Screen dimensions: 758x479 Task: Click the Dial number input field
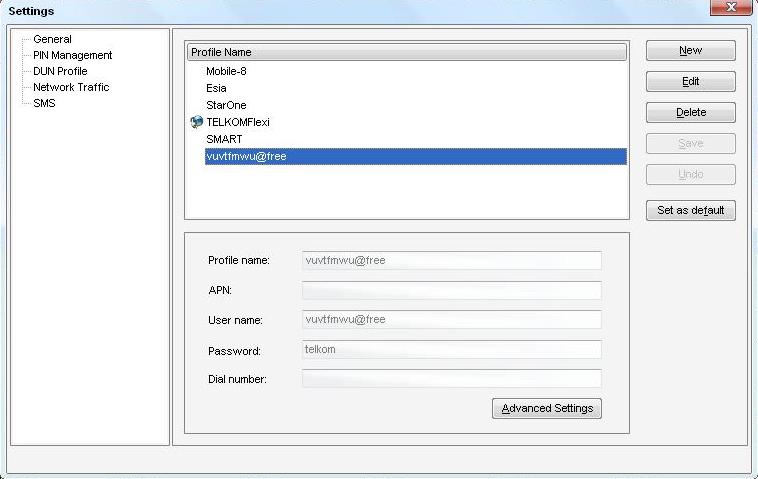(452, 378)
